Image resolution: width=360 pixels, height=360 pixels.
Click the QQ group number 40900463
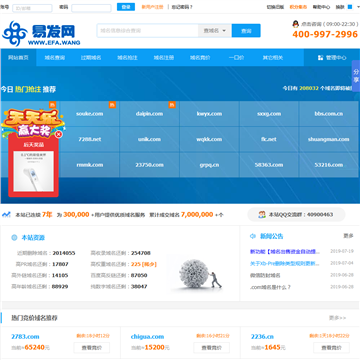click(x=320, y=215)
